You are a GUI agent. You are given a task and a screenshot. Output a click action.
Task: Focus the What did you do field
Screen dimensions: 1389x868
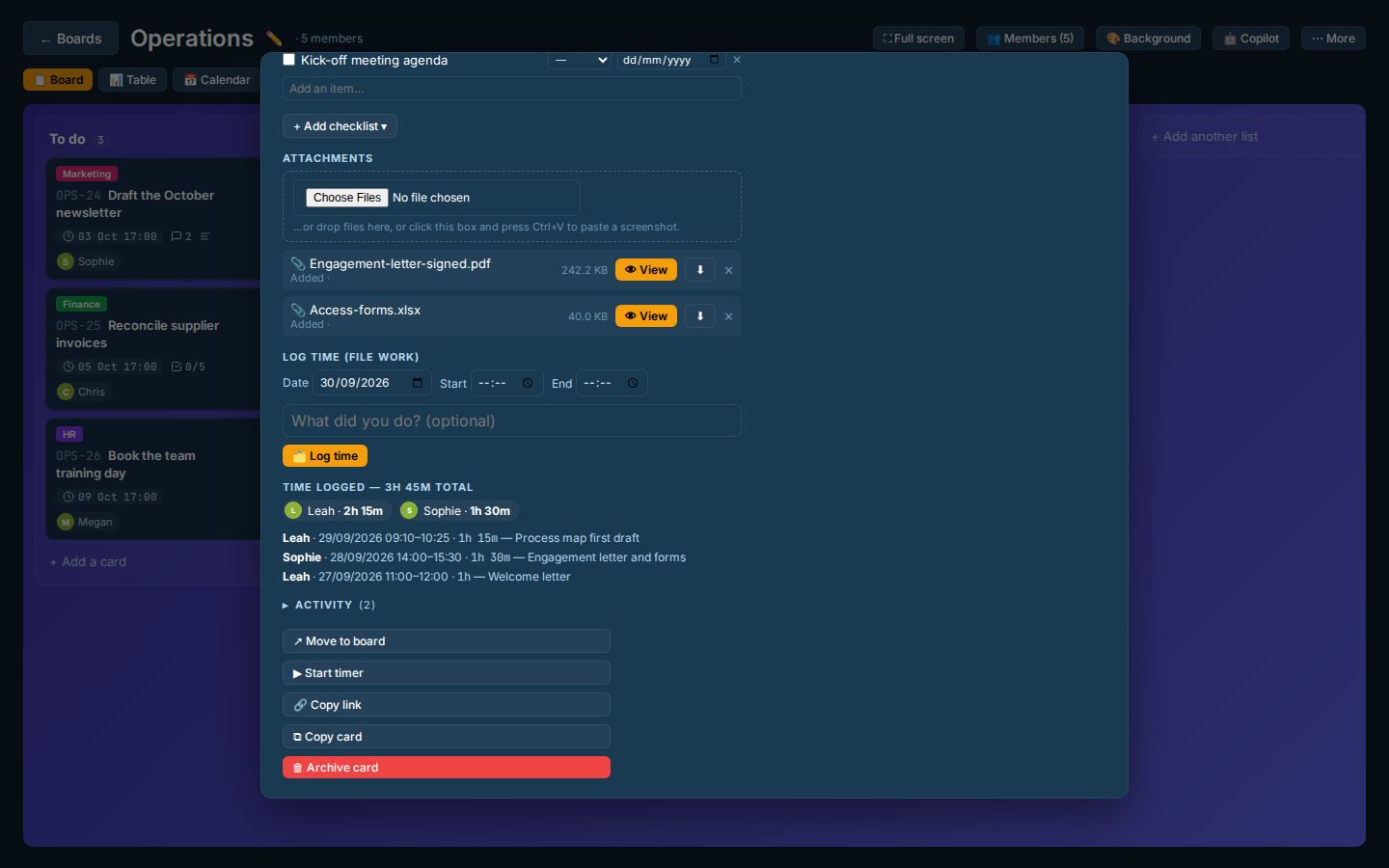[x=511, y=420]
